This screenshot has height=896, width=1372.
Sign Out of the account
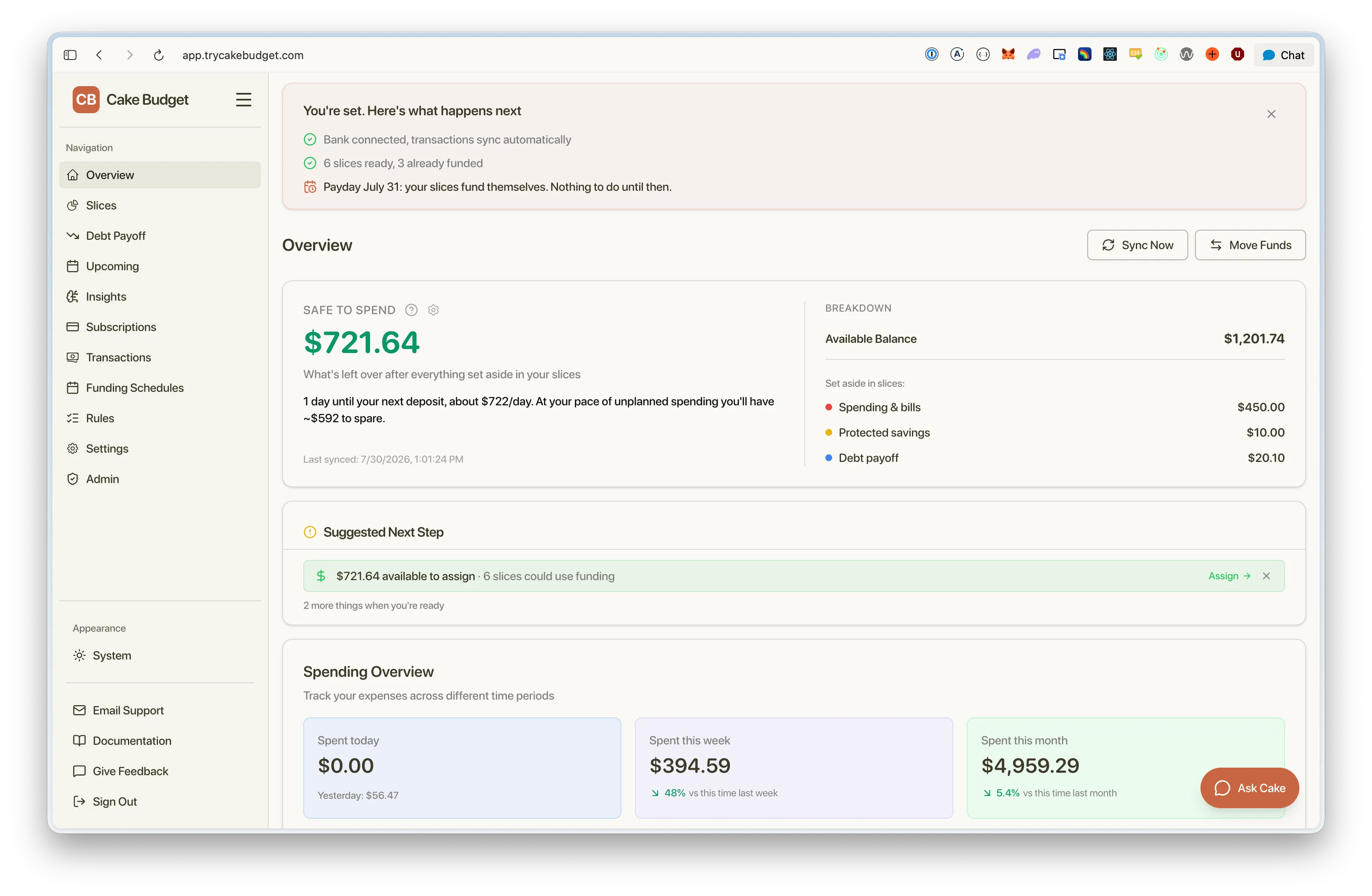click(x=160, y=801)
